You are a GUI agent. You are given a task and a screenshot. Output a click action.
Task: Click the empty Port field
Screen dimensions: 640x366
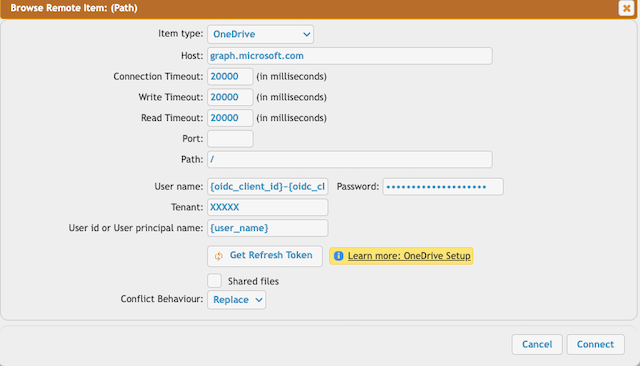[x=230, y=139]
